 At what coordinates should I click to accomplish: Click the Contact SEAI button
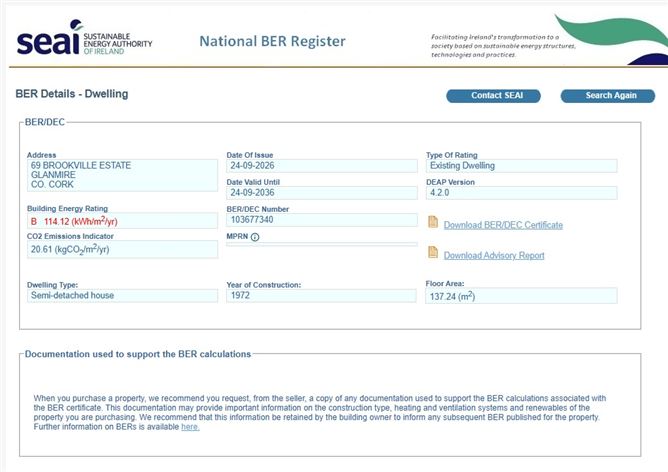point(493,96)
